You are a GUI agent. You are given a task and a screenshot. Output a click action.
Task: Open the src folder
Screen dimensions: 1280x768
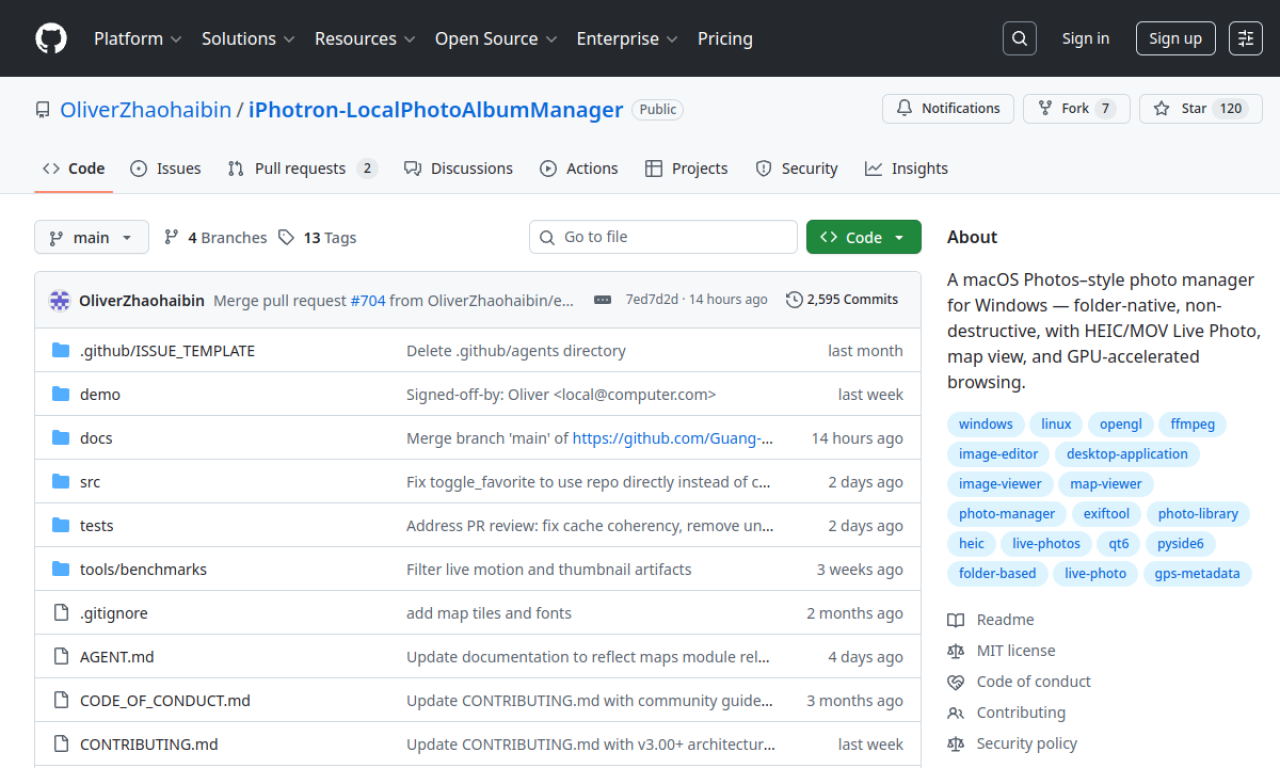click(90, 482)
